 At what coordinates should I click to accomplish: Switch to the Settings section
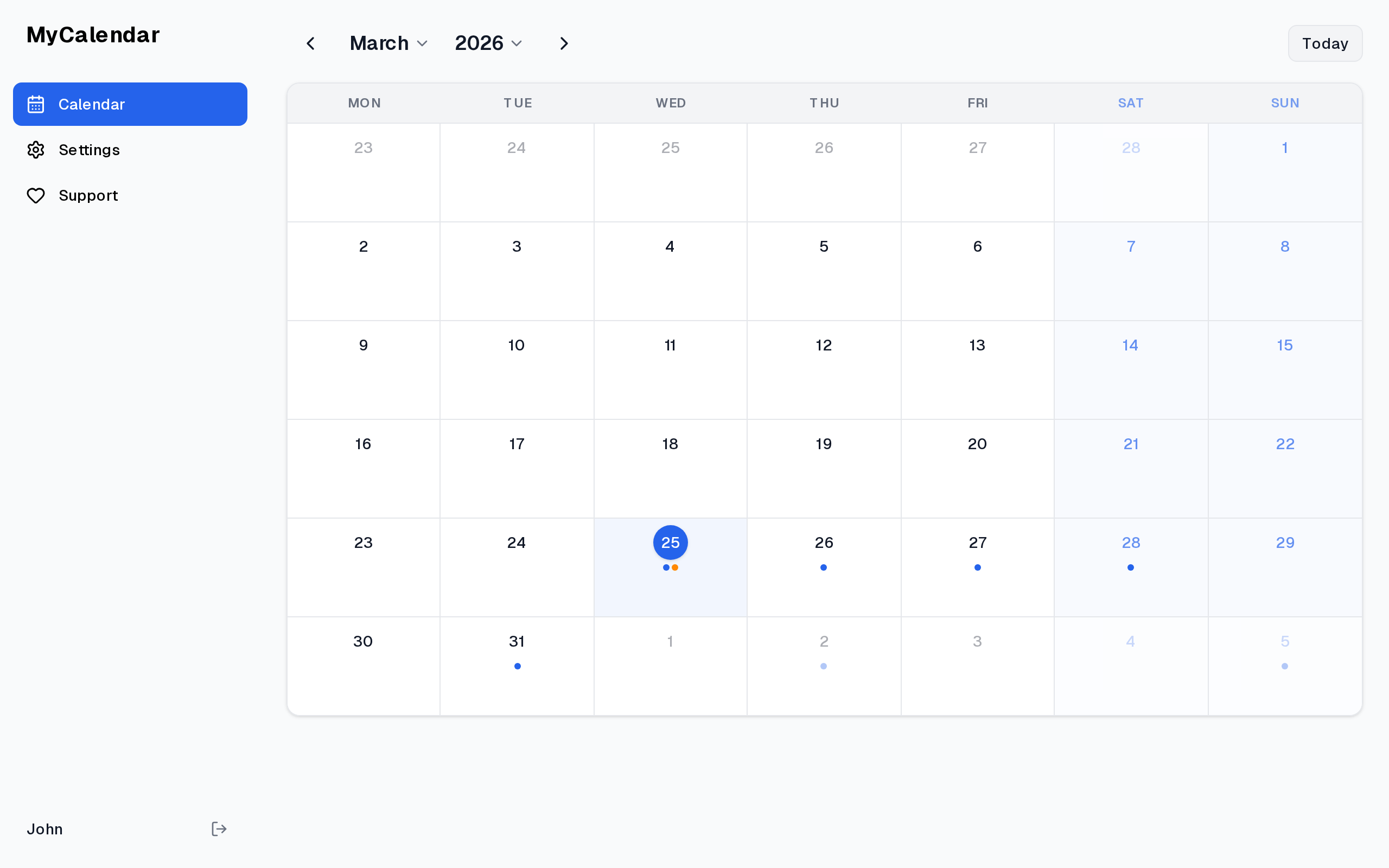[x=90, y=150]
